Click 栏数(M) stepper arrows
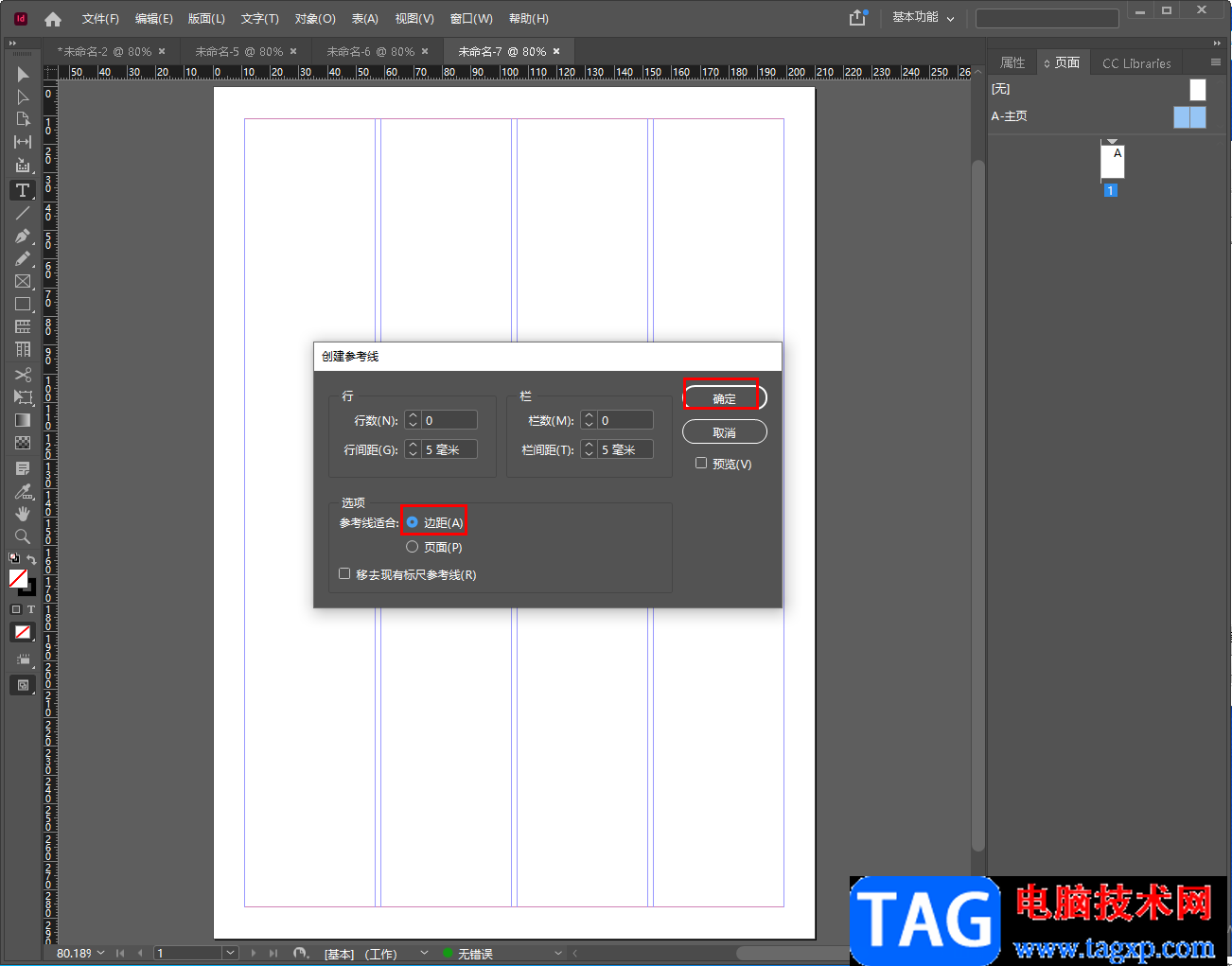This screenshot has height=966, width=1232. click(589, 420)
